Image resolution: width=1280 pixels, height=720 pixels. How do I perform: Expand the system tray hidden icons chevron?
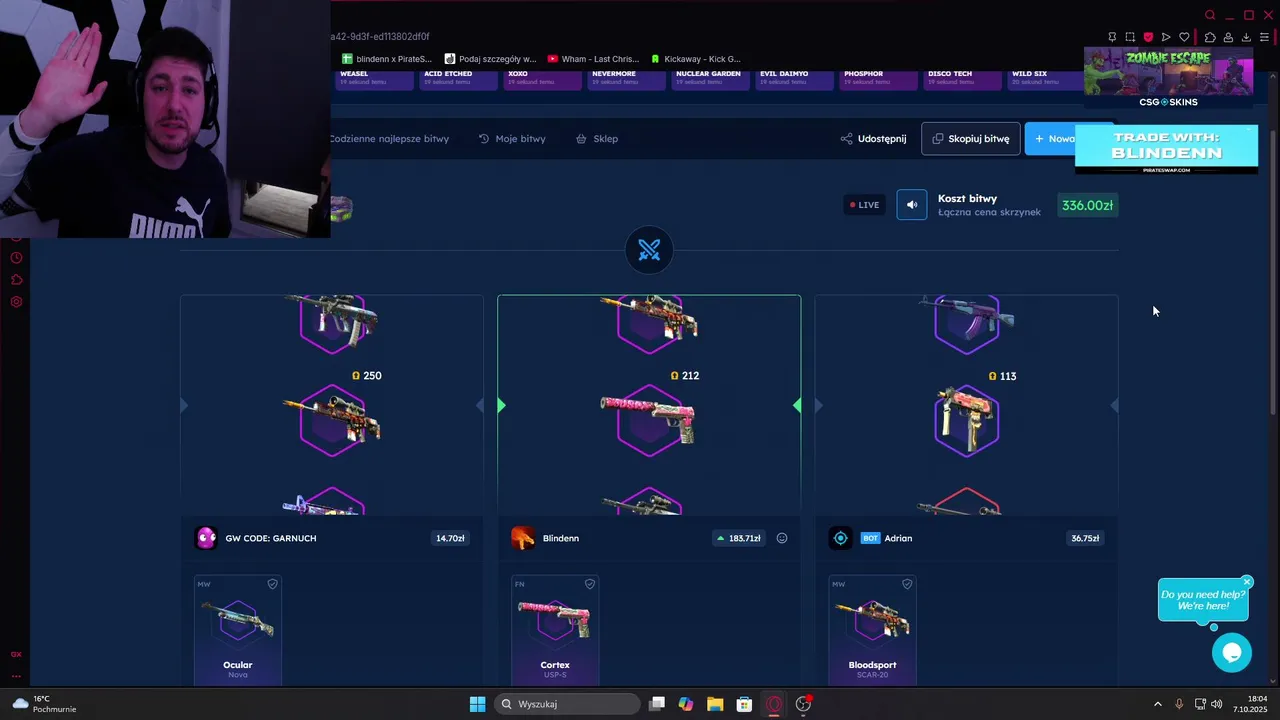click(1158, 704)
